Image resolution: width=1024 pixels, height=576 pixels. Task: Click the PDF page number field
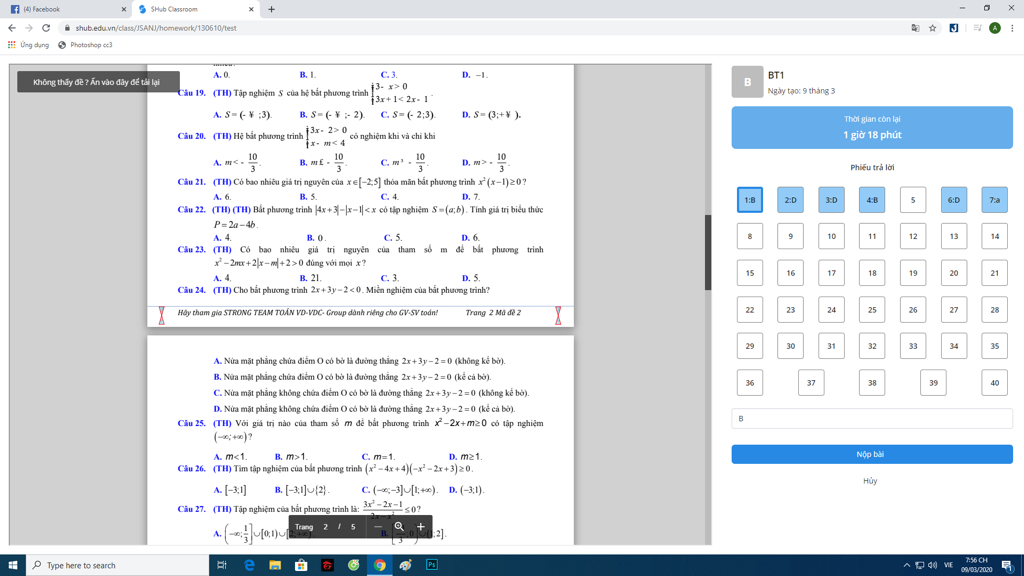(325, 526)
